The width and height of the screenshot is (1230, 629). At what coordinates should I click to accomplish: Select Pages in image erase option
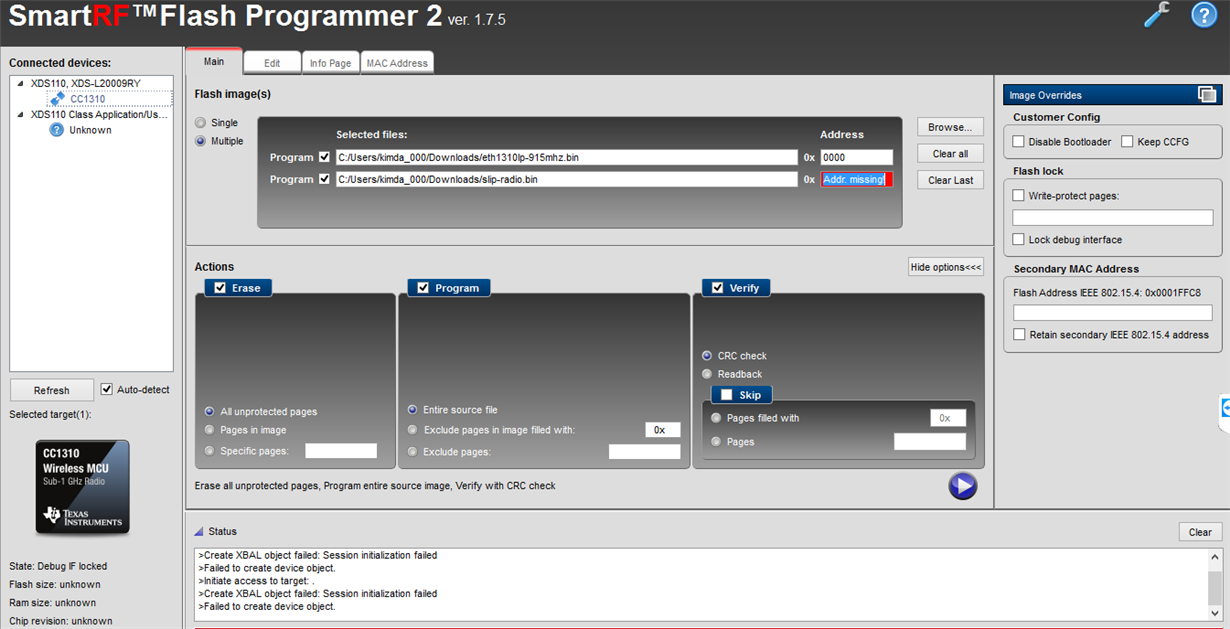point(209,429)
